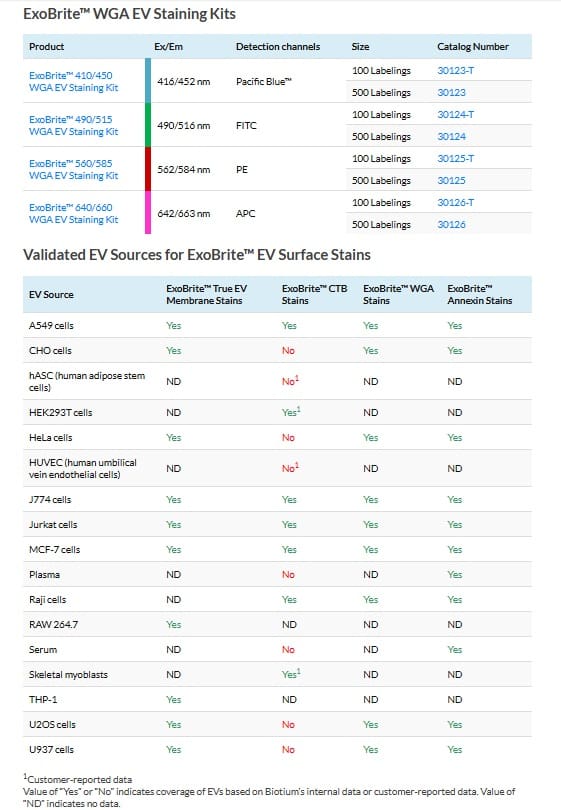Click the red 560/585 color bar
Viewport: 561px width, 810px height.
pyautogui.click(x=148, y=169)
